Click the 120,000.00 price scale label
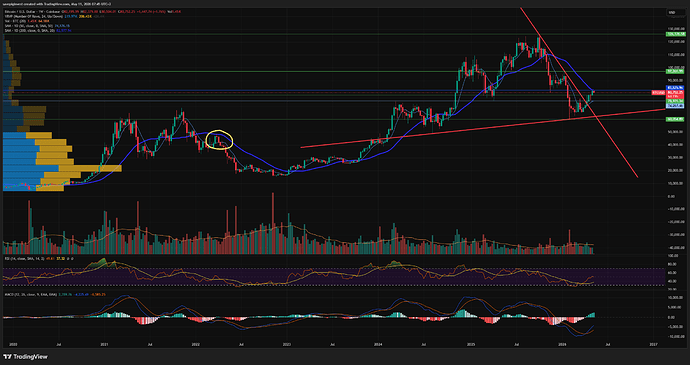 click(675, 42)
